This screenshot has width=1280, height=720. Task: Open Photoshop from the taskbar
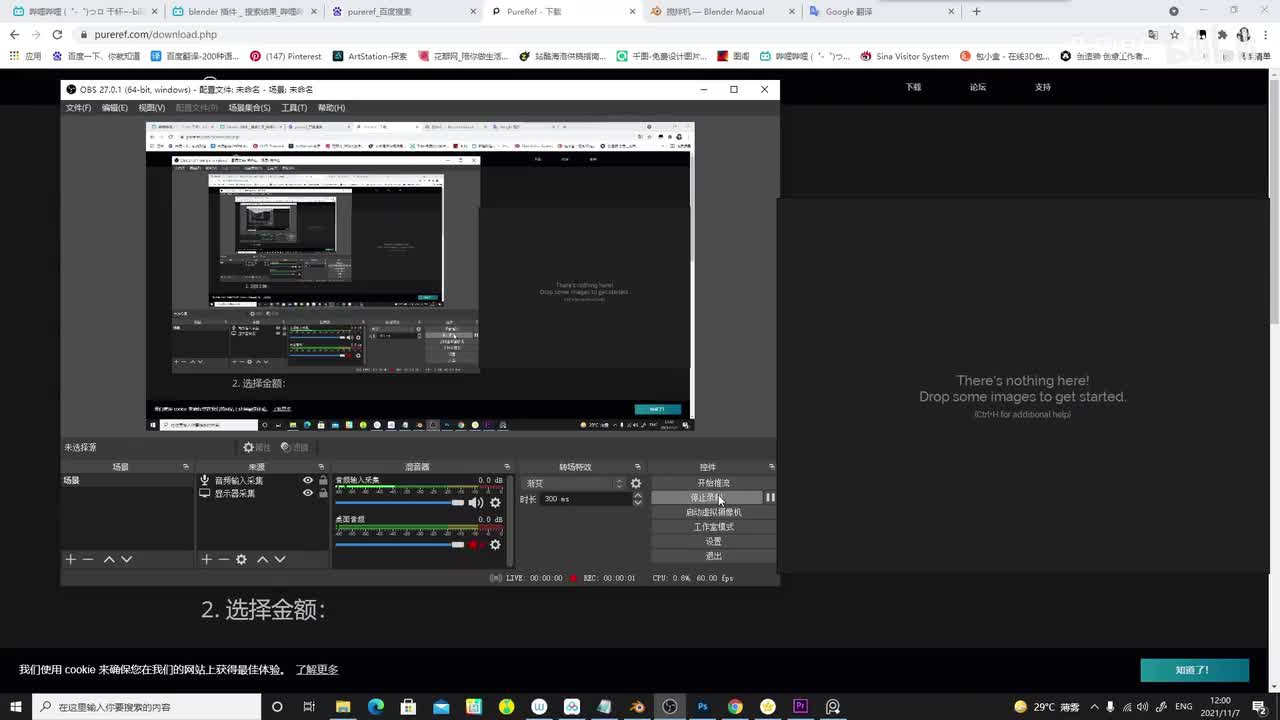coord(703,707)
